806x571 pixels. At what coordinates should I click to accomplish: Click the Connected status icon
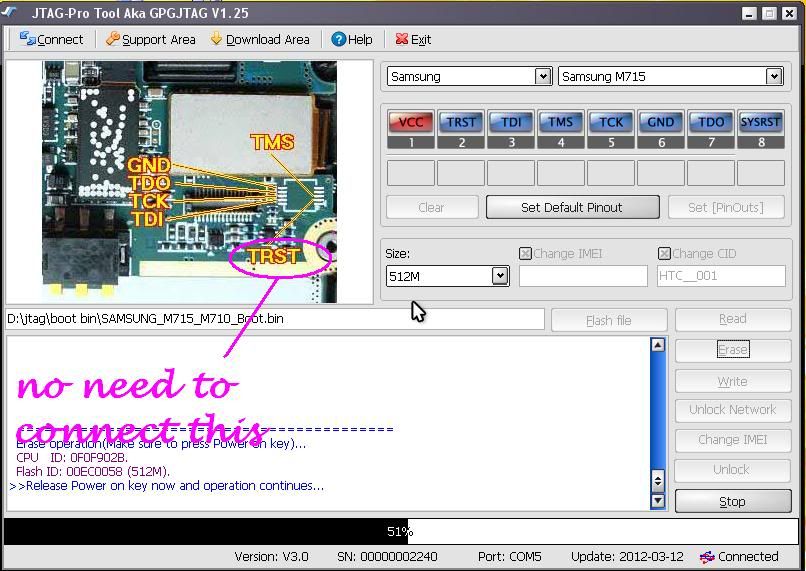pos(707,557)
